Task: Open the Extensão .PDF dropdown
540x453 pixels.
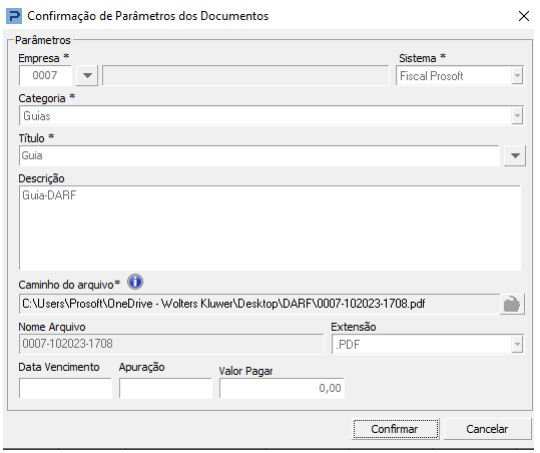Action: [517, 344]
